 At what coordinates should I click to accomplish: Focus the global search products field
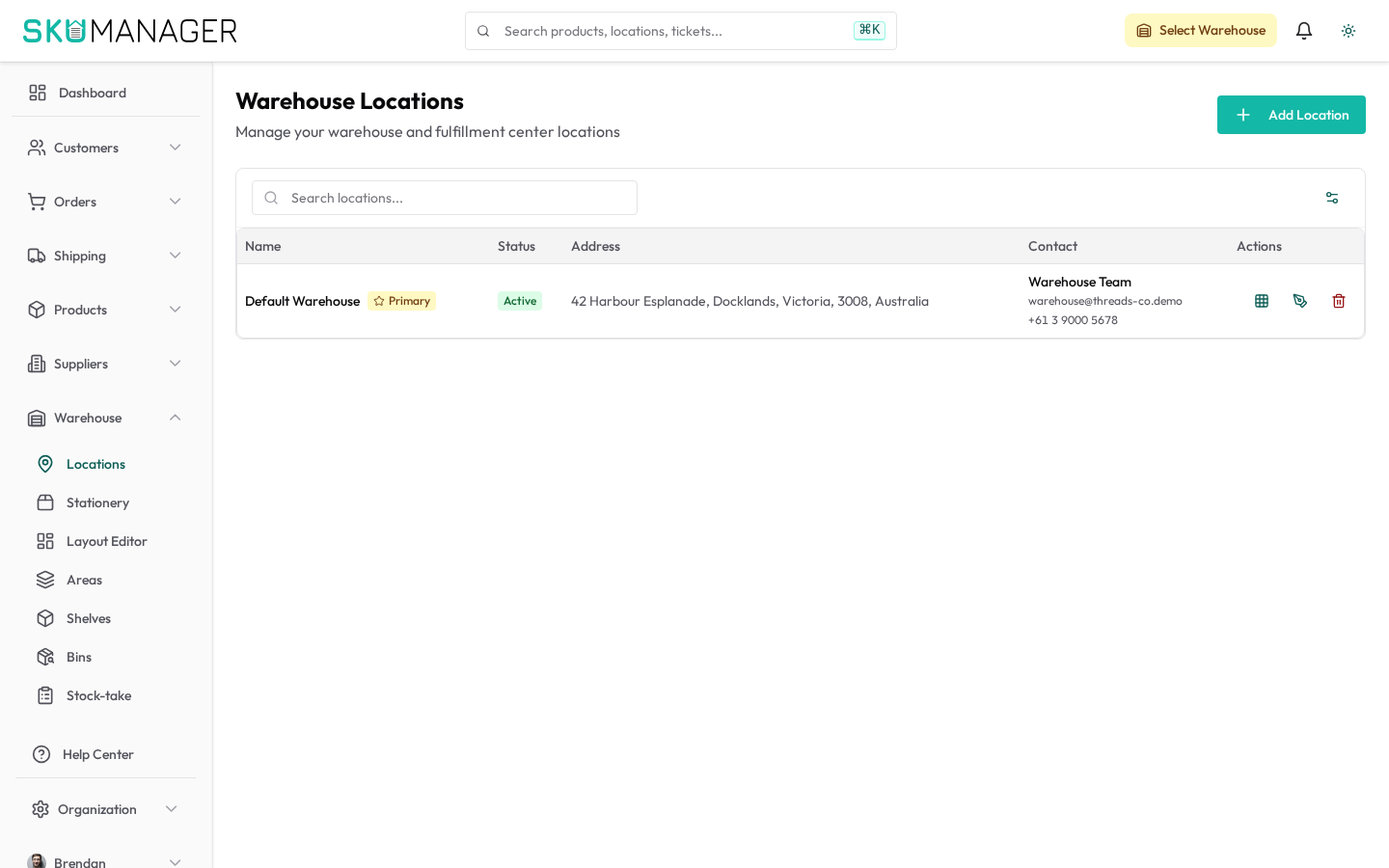click(681, 31)
